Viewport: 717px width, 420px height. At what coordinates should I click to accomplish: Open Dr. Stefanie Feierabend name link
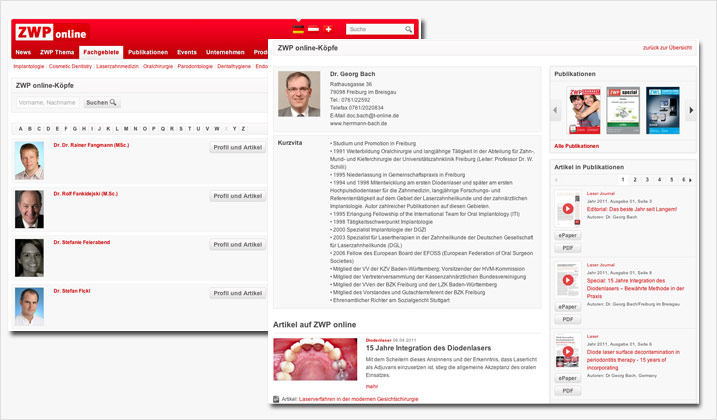[x=81, y=242]
